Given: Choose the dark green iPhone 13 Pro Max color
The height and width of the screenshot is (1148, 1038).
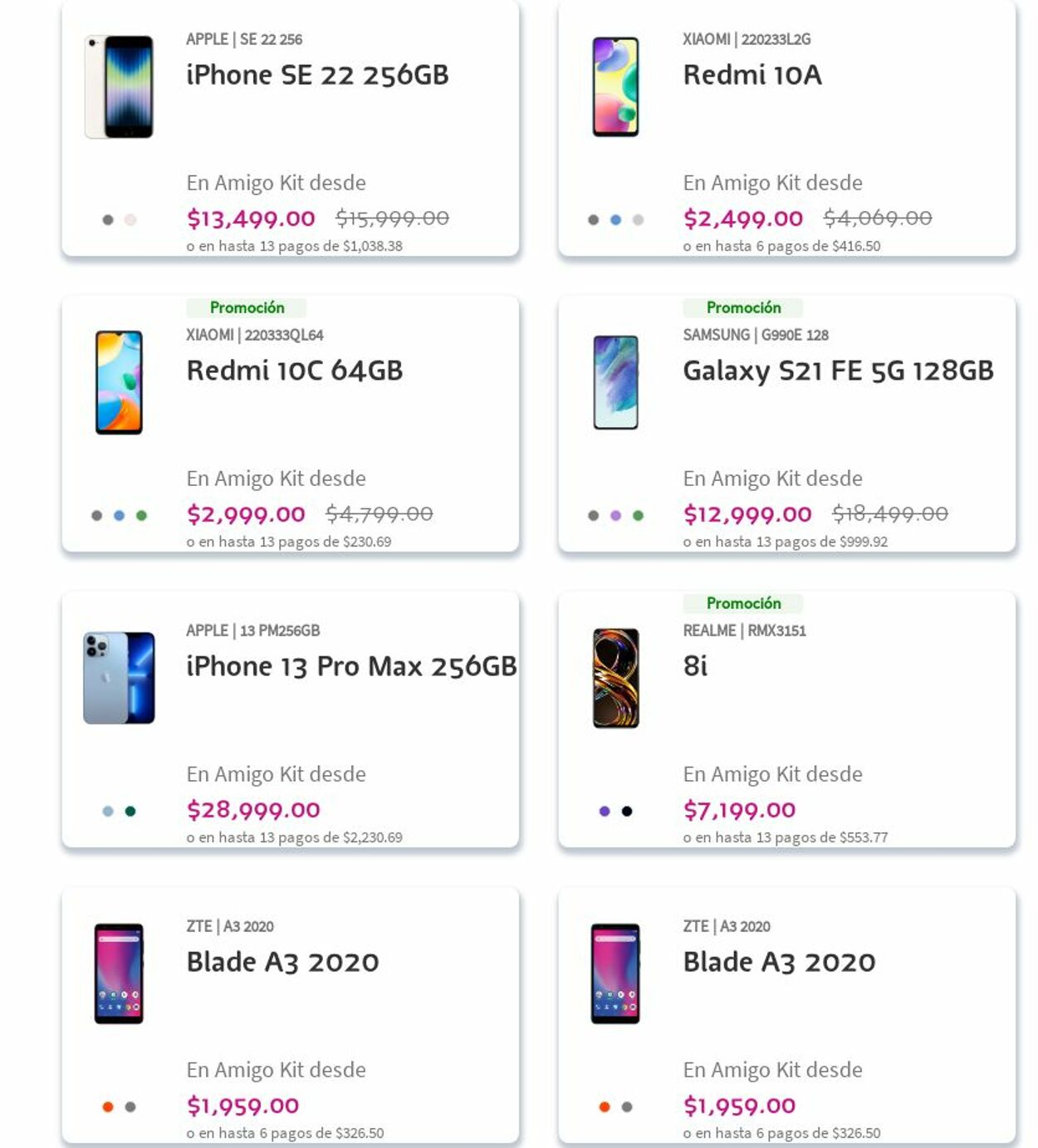Looking at the screenshot, I should pyautogui.click(x=130, y=812).
